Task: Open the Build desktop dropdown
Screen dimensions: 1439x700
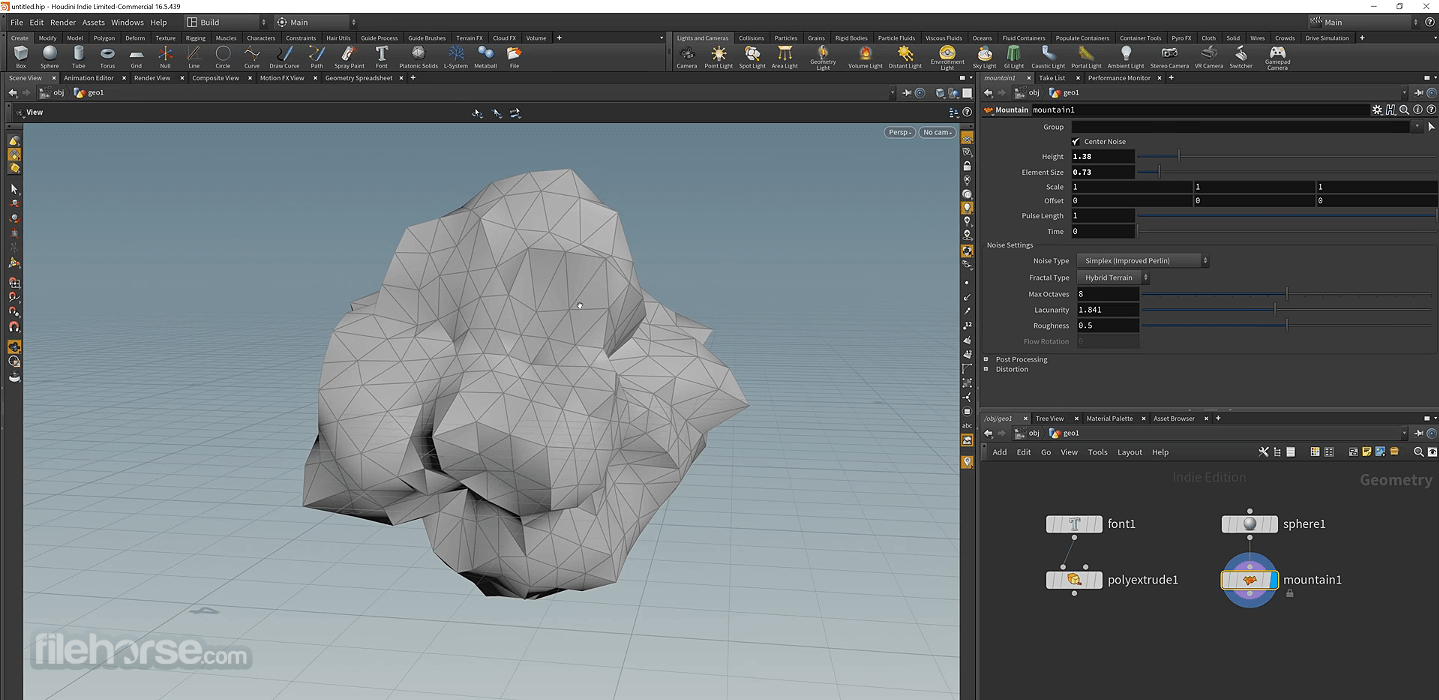Action: (x=227, y=22)
